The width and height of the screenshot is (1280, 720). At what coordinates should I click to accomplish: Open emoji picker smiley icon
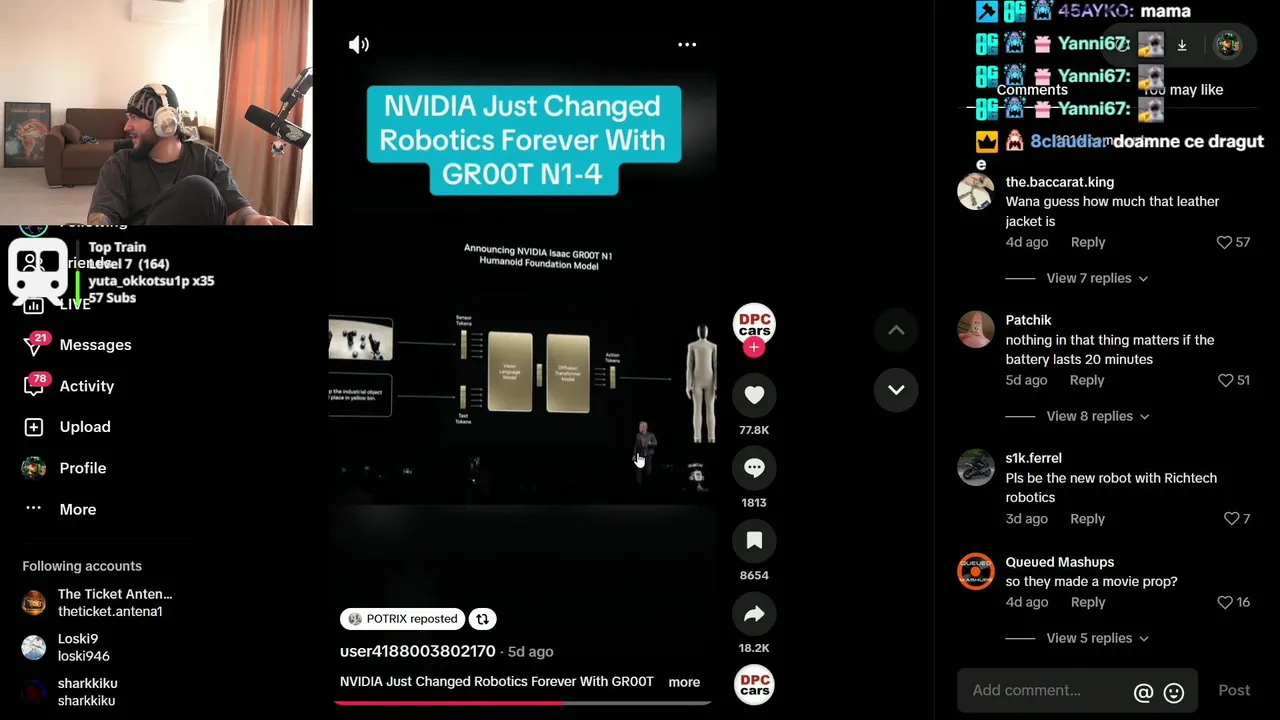point(1174,692)
